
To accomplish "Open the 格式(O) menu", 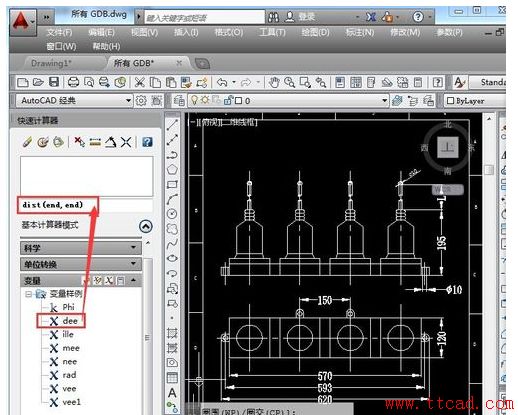I will tap(229, 32).
